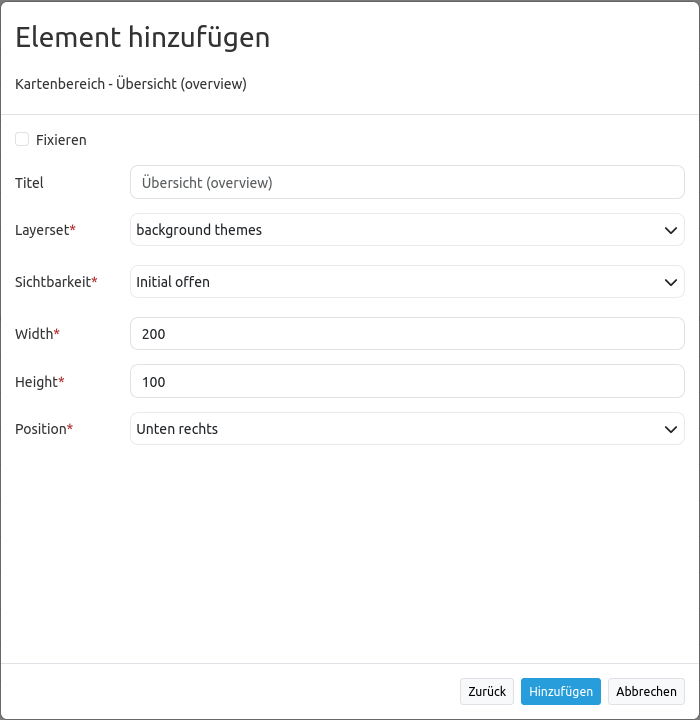Click the chevron arrow of Layerset select
This screenshot has width=700, height=720.
click(x=671, y=230)
